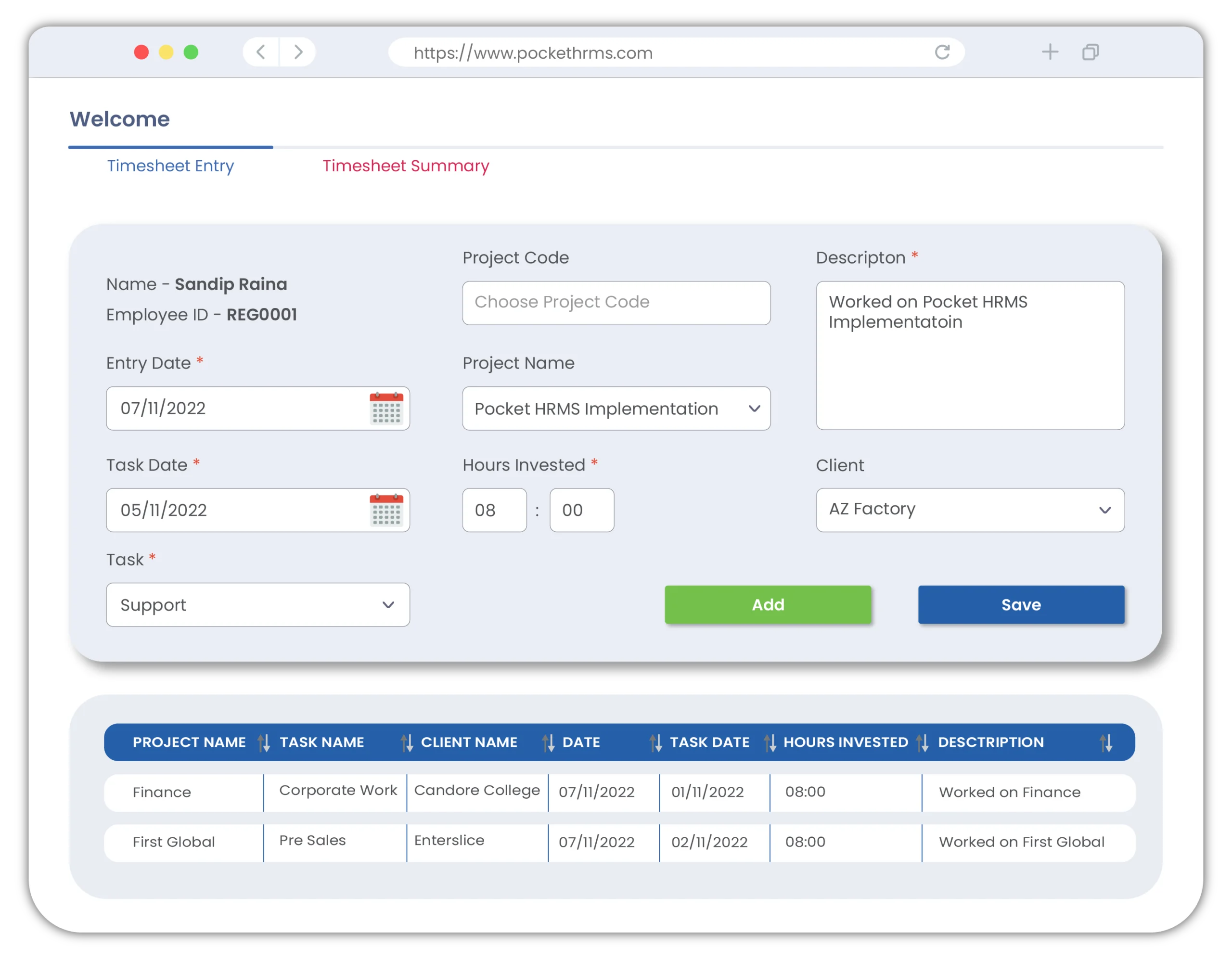Sort table by Client Name column arrows
1232x959 pixels.
click(x=548, y=742)
